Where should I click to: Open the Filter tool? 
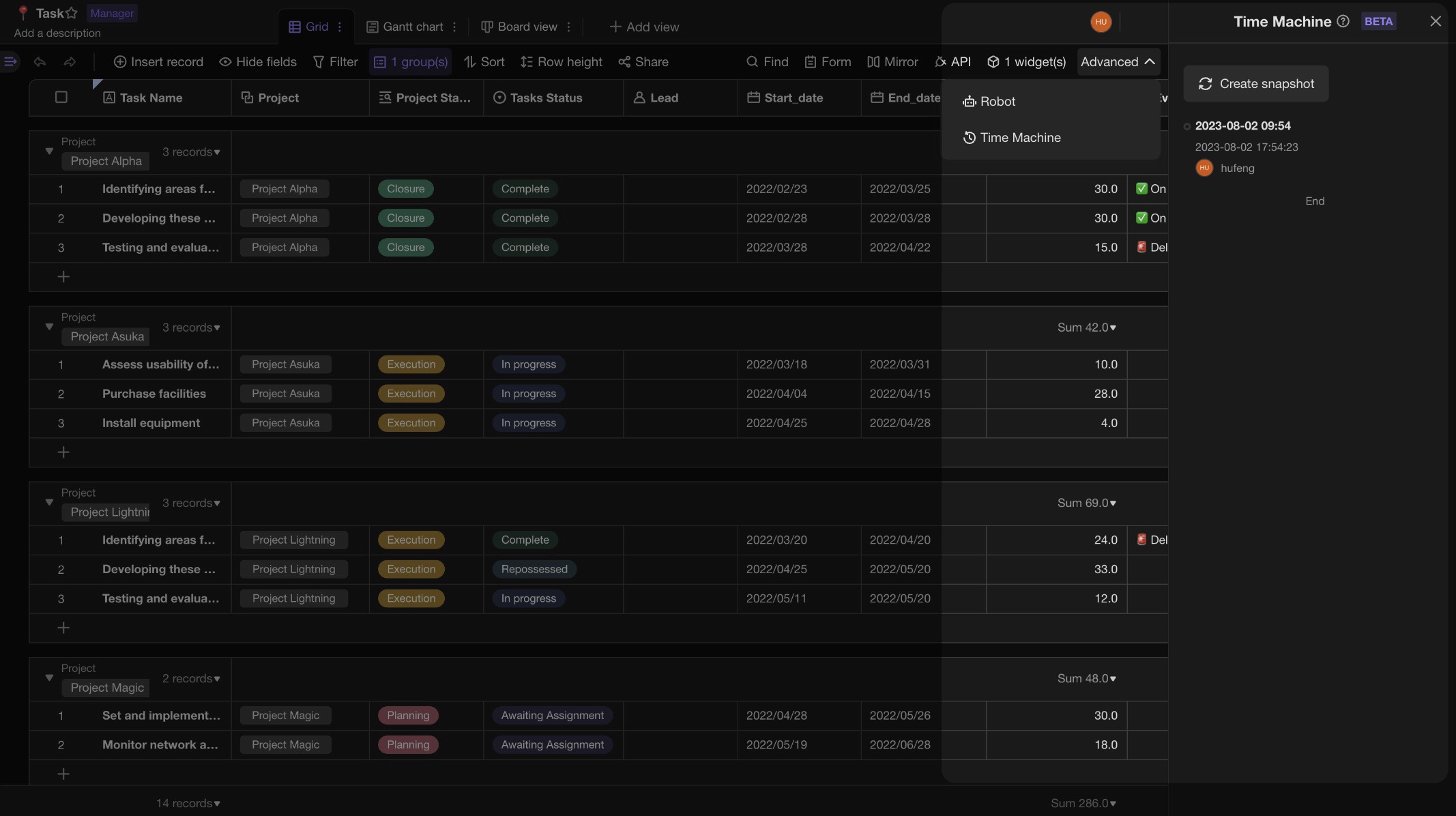(335, 62)
